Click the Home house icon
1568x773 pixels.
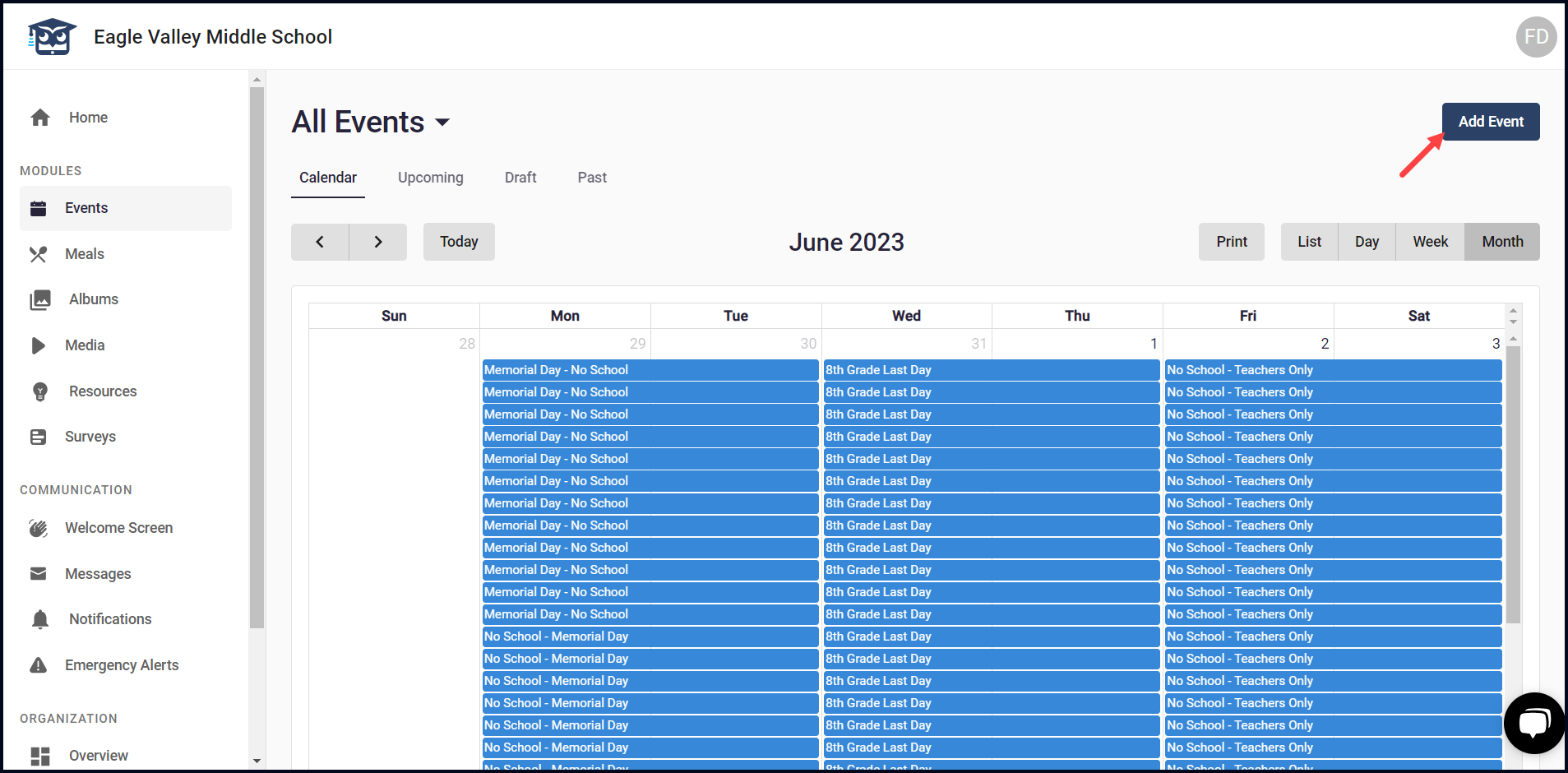click(x=40, y=118)
